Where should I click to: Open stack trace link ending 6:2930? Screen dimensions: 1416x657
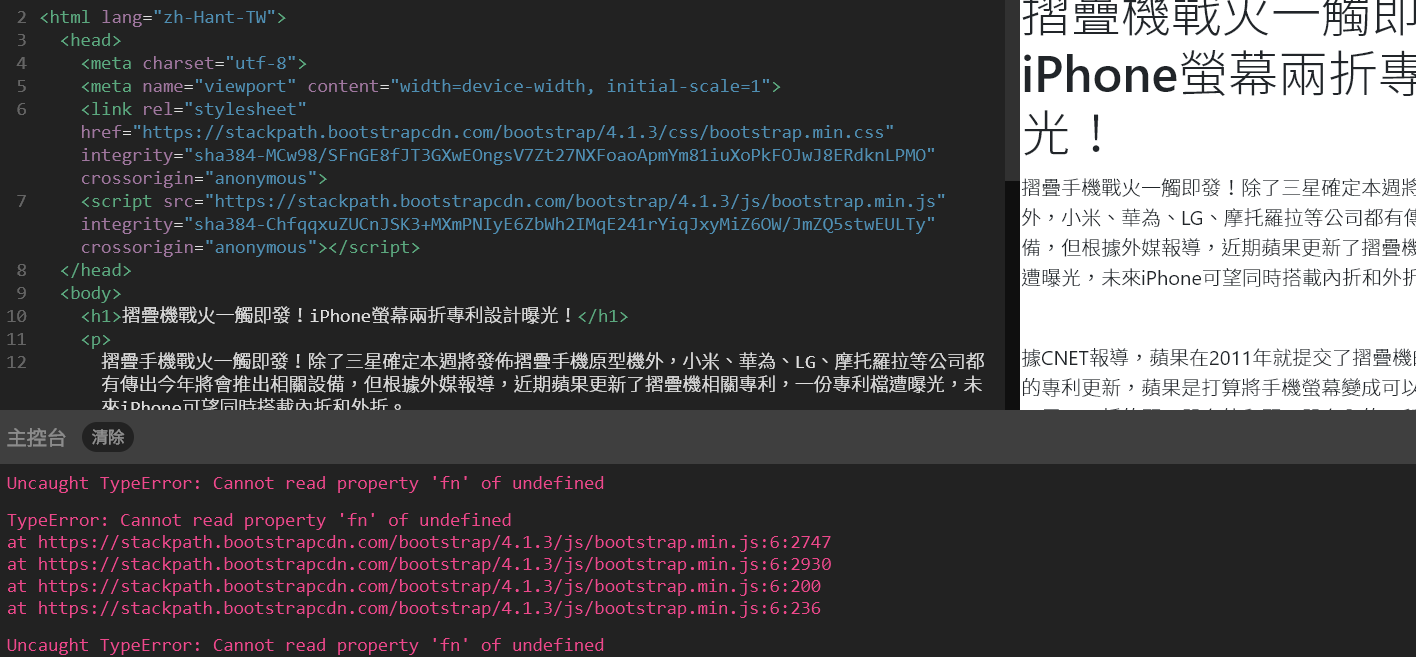(434, 564)
